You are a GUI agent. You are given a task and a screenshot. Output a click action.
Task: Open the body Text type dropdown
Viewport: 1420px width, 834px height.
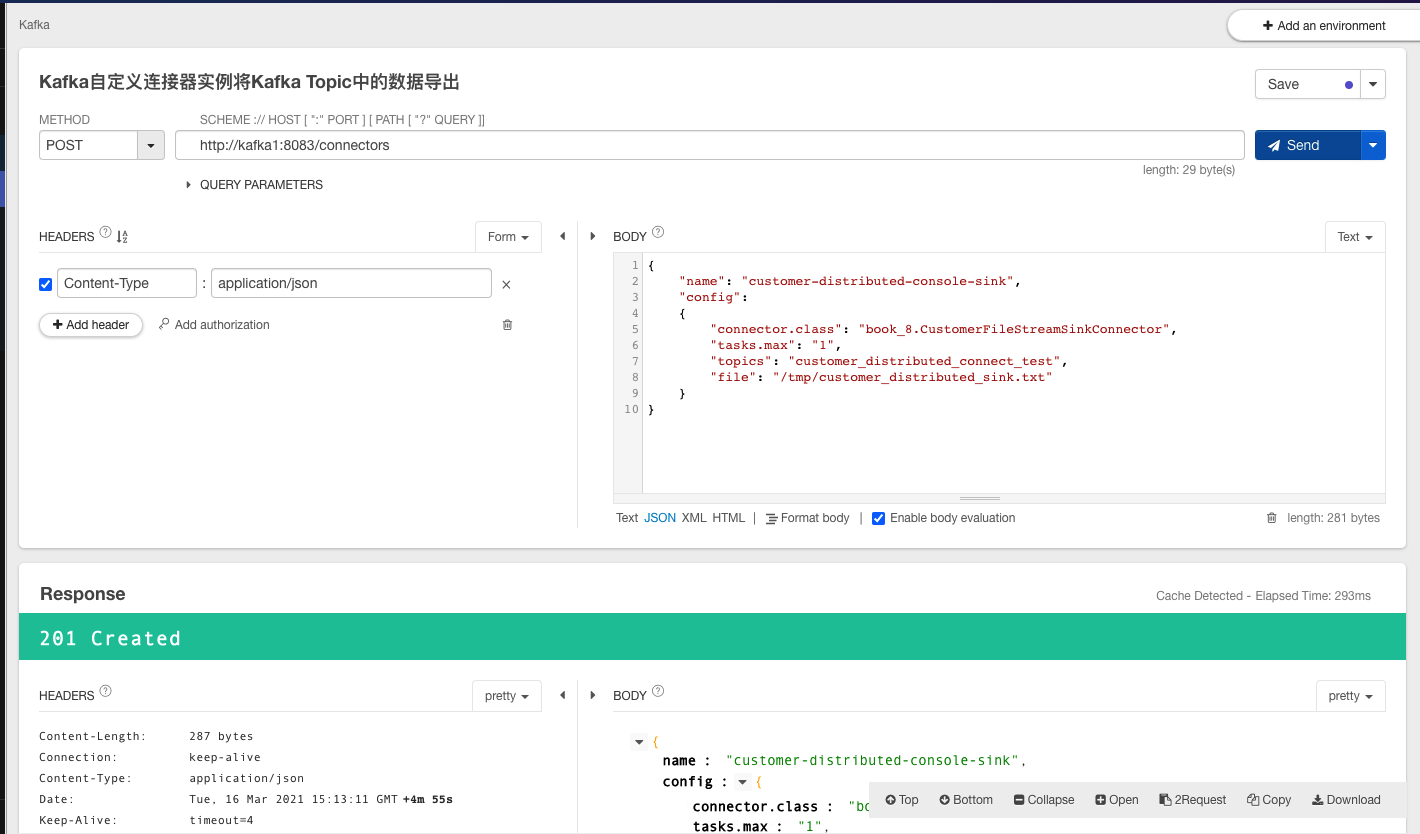point(1355,237)
